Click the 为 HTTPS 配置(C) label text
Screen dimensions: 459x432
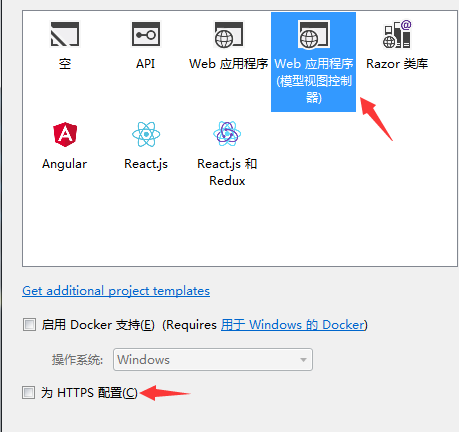point(89,393)
